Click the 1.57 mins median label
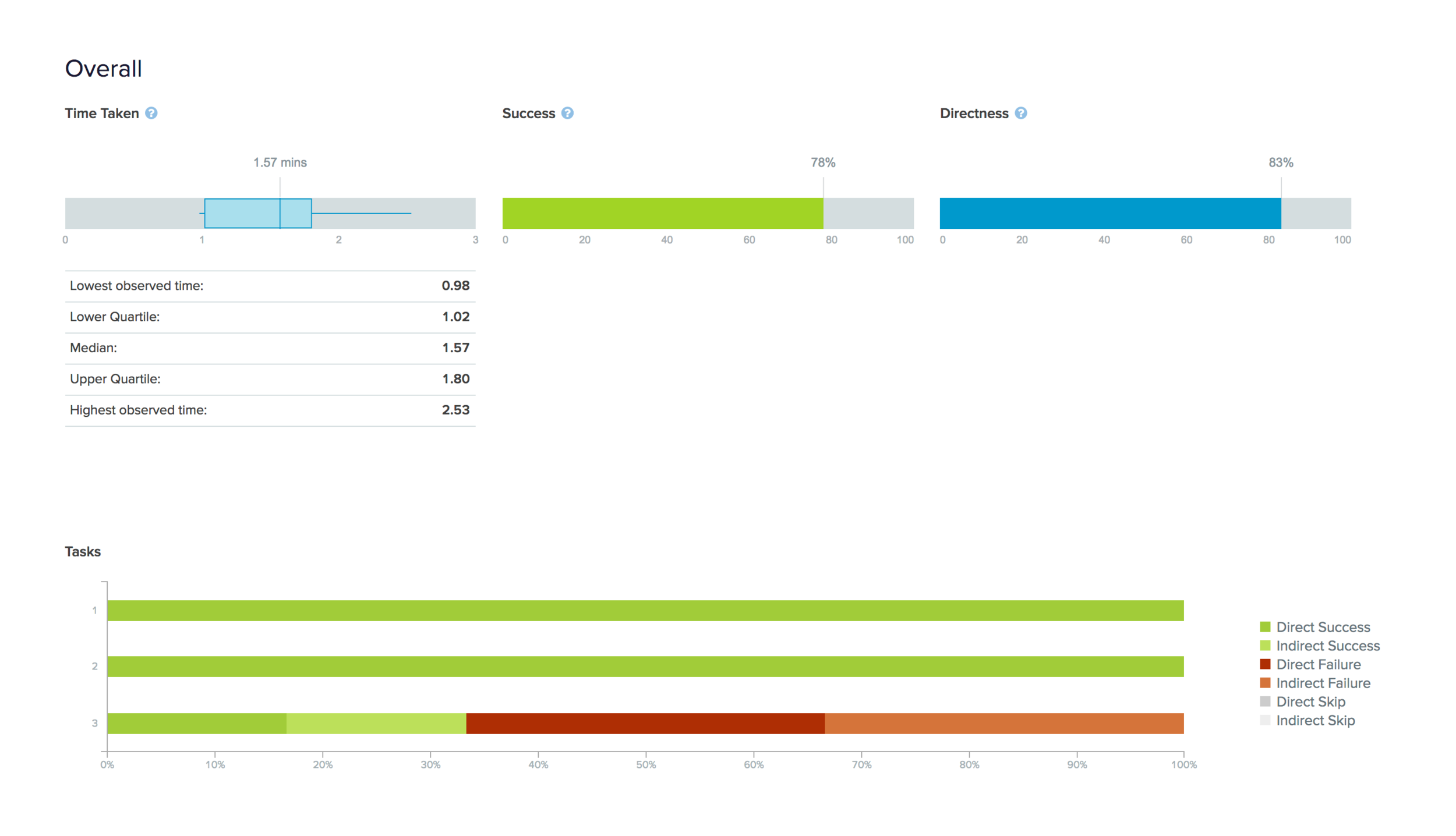 point(280,162)
